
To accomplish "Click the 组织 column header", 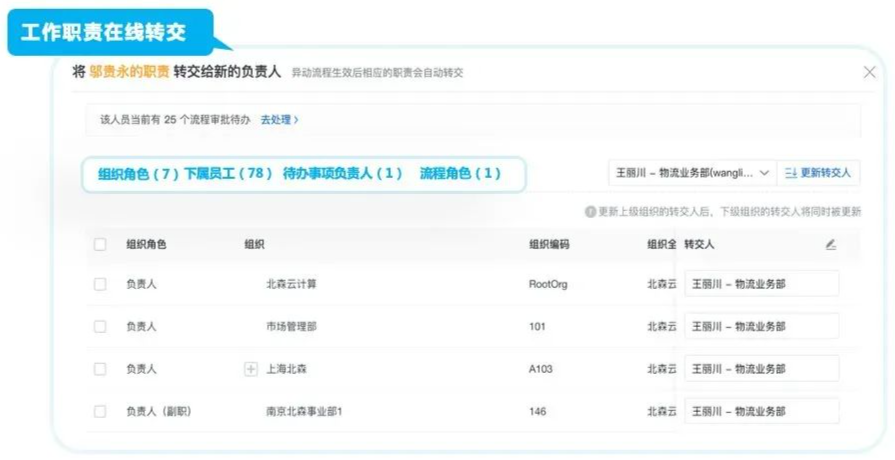I will click(x=255, y=244).
